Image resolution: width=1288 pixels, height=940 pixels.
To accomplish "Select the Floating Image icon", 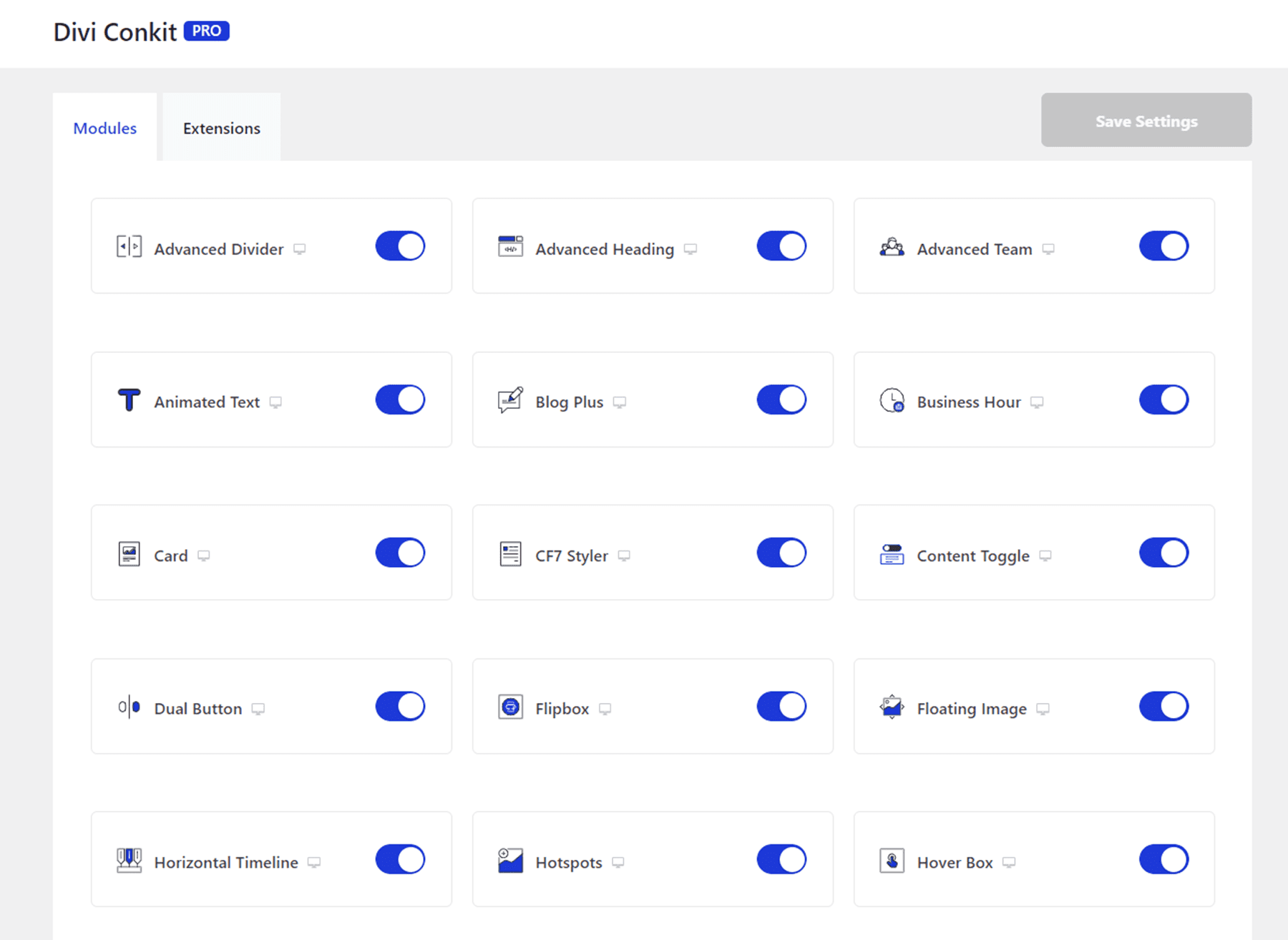I will point(892,706).
